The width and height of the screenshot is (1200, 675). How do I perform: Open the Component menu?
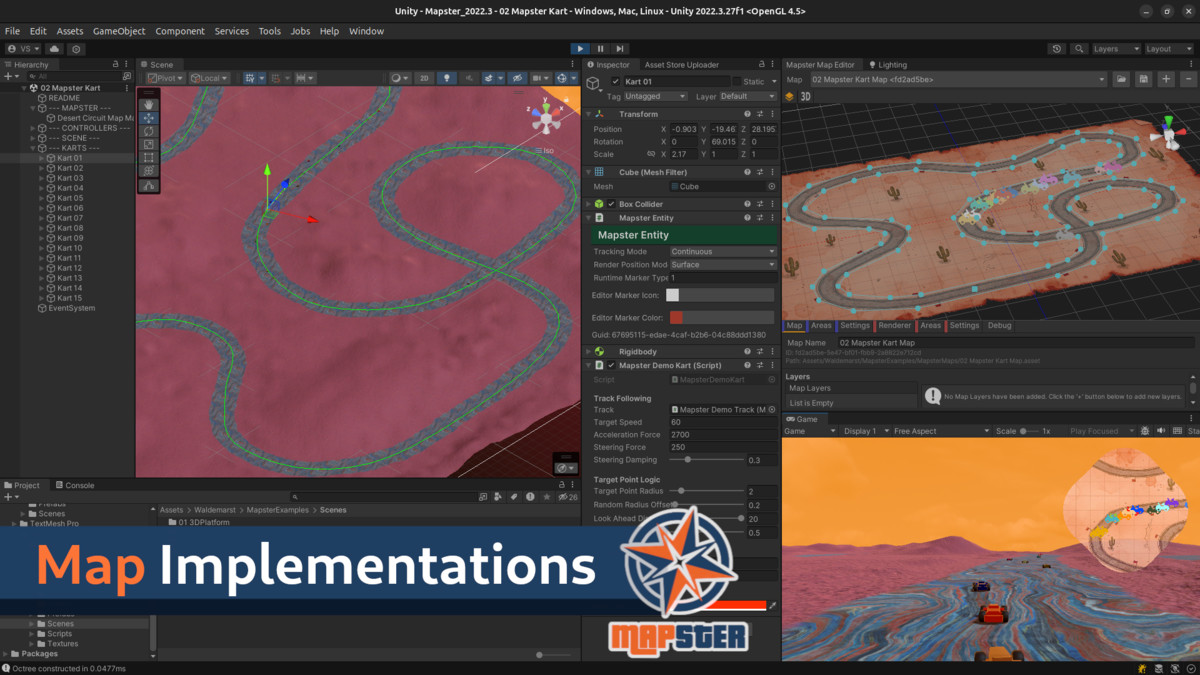pyautogui.click(x=180, y=31)
